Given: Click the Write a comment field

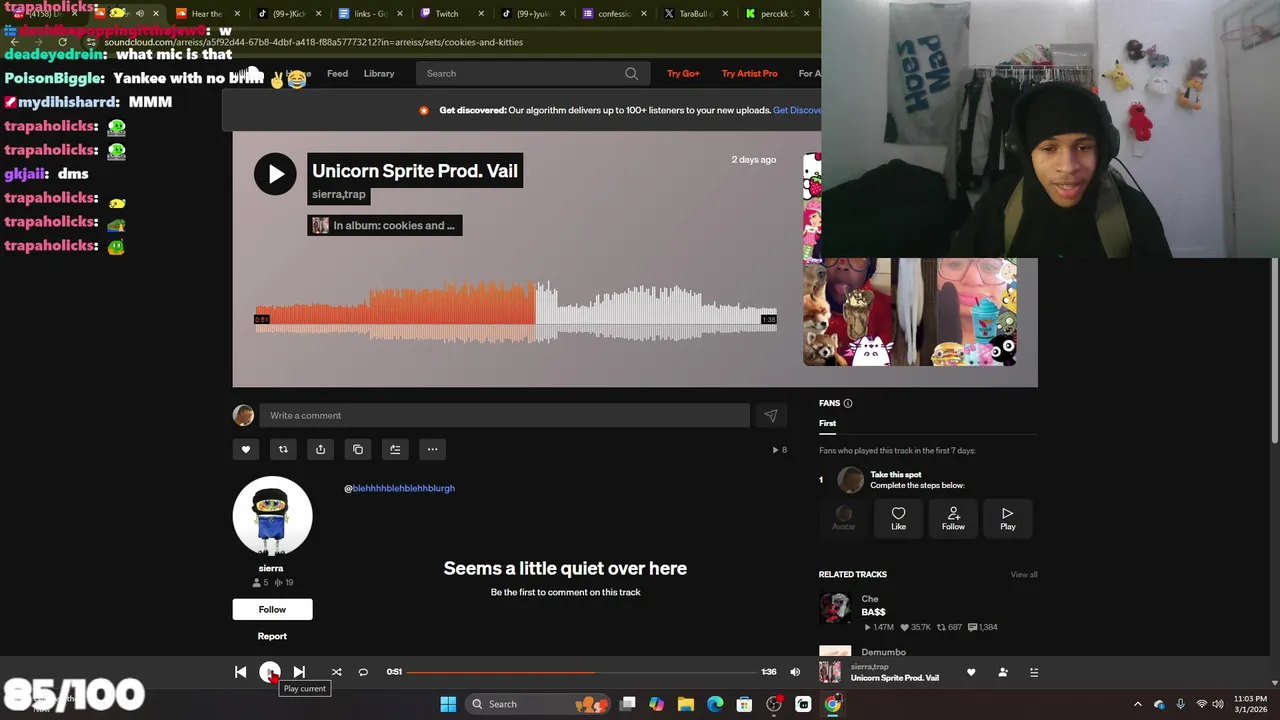Looking at the screenshot, I should 504,415.
